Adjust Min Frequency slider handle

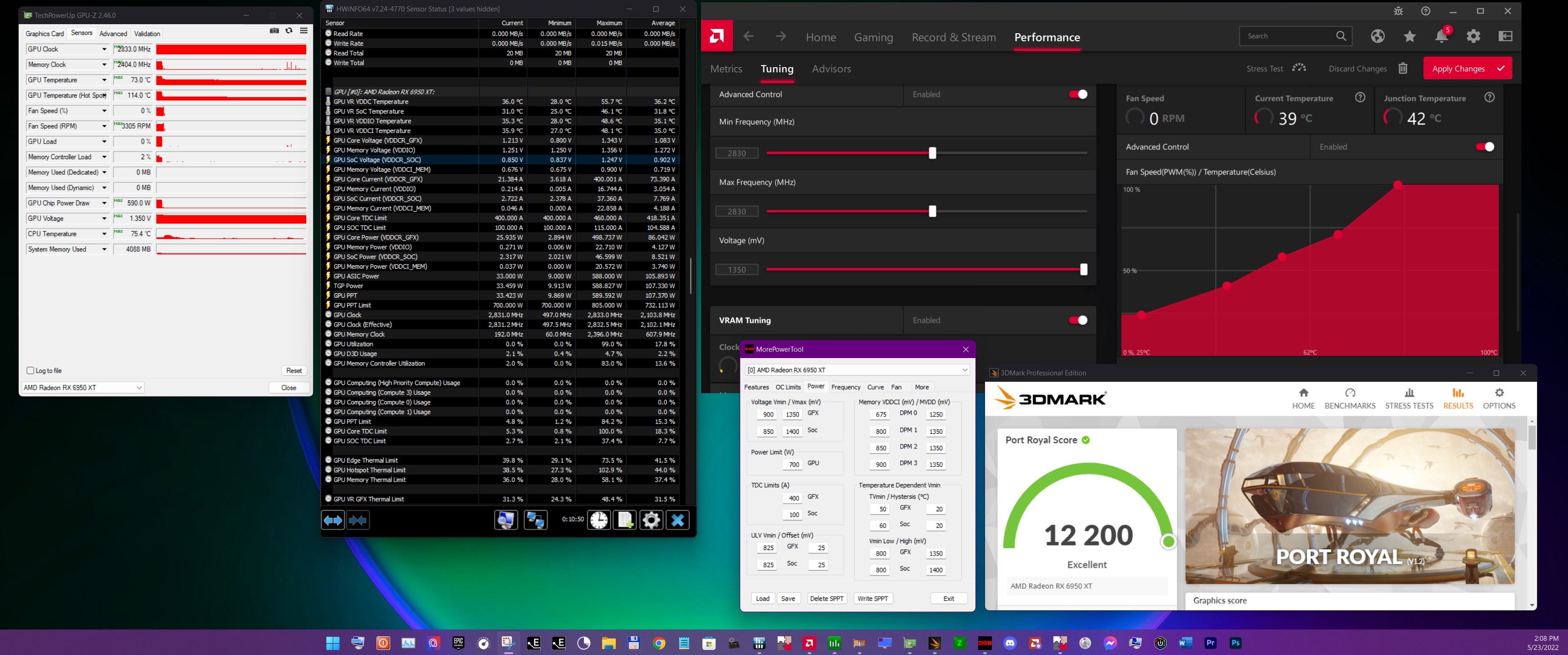932,153
